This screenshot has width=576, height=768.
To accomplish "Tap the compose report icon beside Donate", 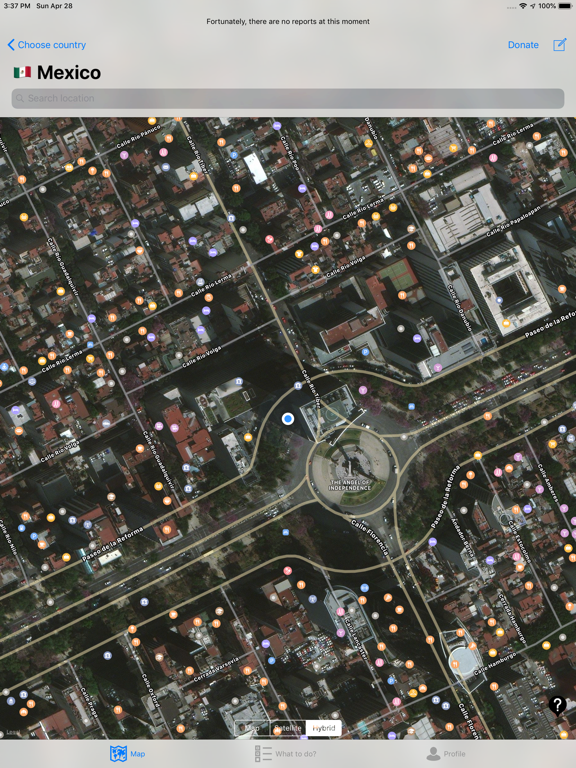I will point(559,45).
